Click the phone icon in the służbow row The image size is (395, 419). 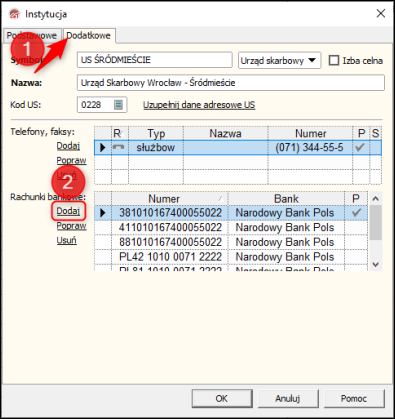118,147
